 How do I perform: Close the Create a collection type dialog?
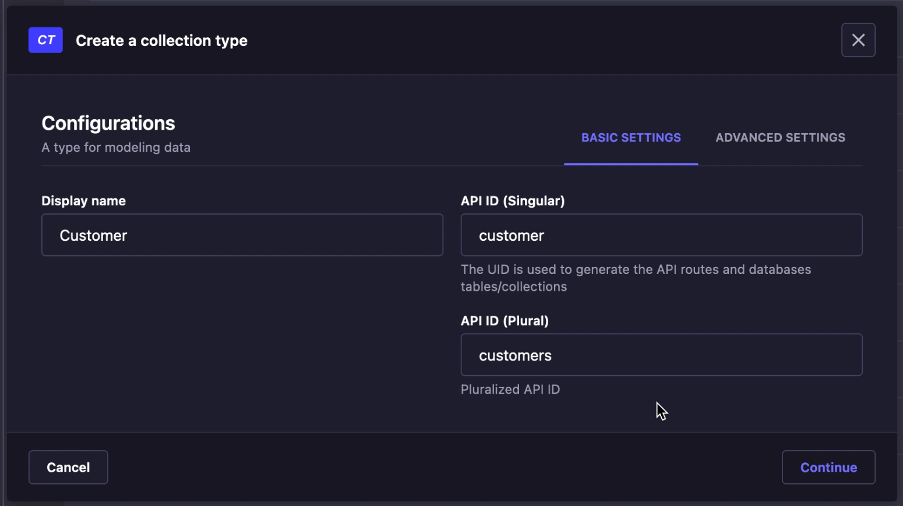tap(858, 40)
